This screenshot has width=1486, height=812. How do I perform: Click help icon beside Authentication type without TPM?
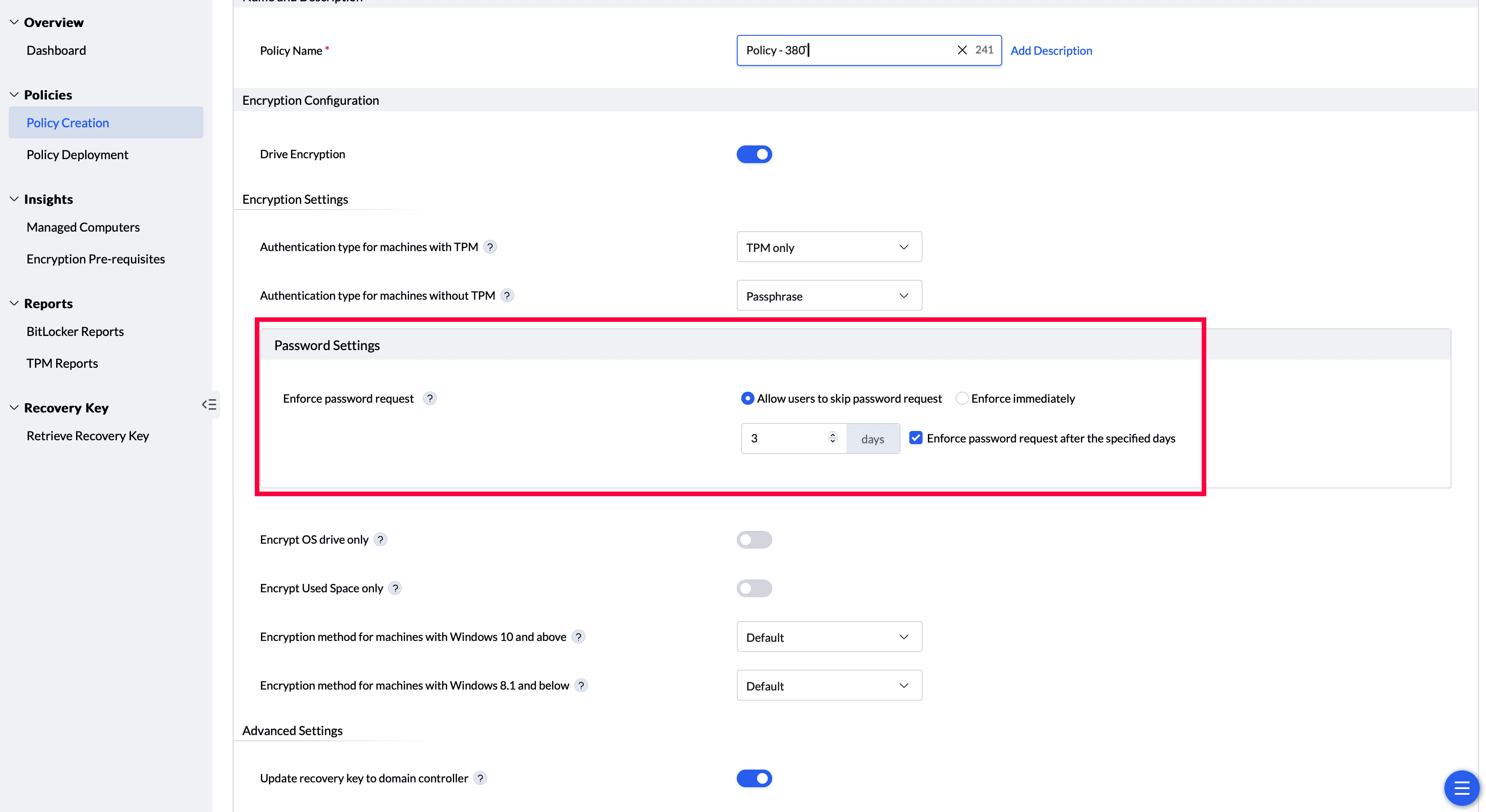(506, 295)
